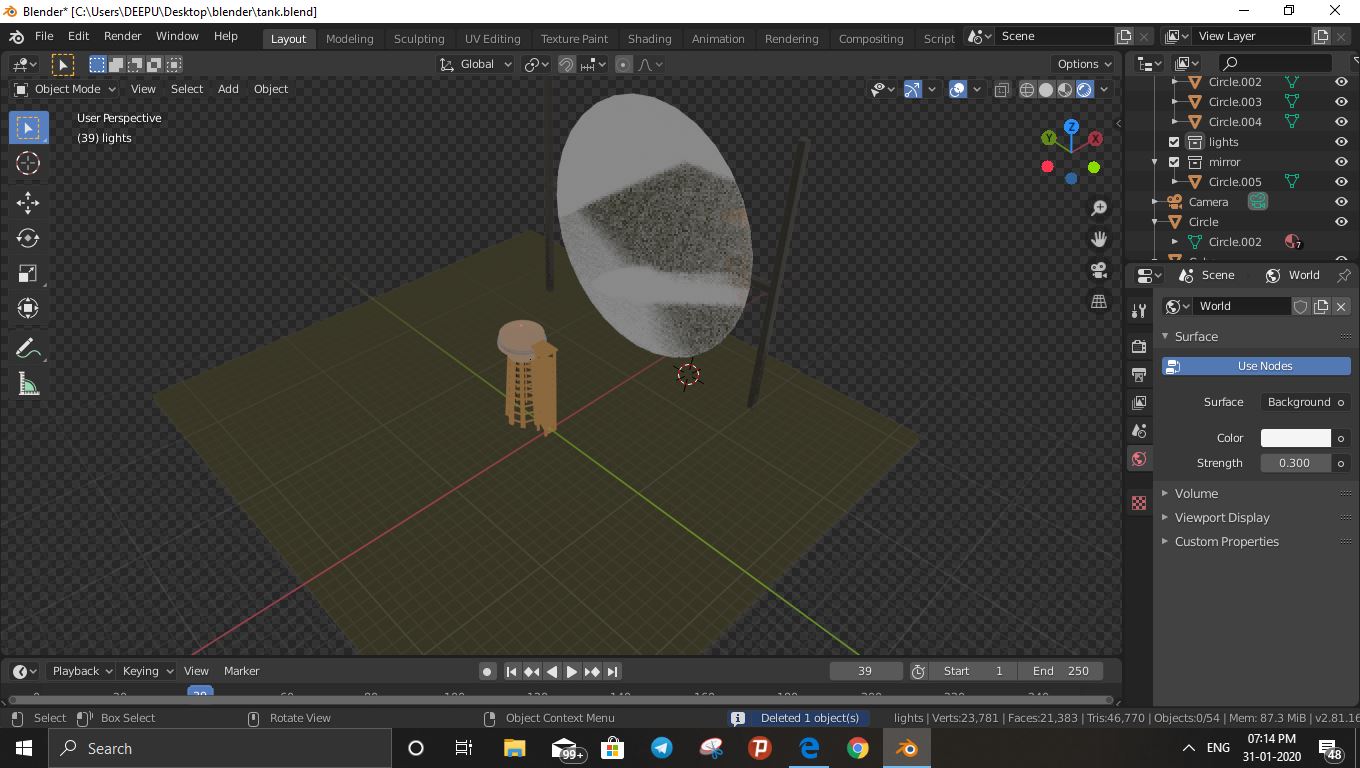Jump to the end frame
Screen dimensions: 1360x768
pyautogui.click(x=612, y=671)
